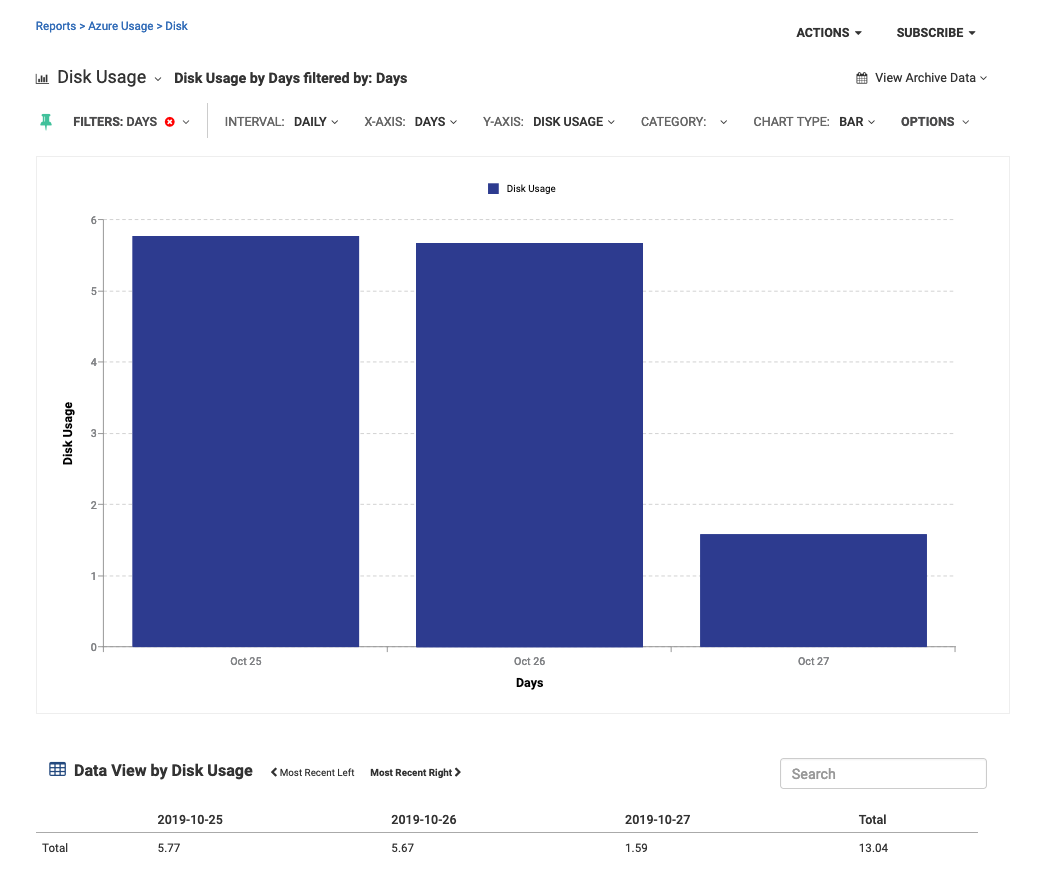Click the bar chart icon beside Disk Usage
The width and height of the screenshot is (1046, 878).
pyautogui.click(x=42, y=78)
